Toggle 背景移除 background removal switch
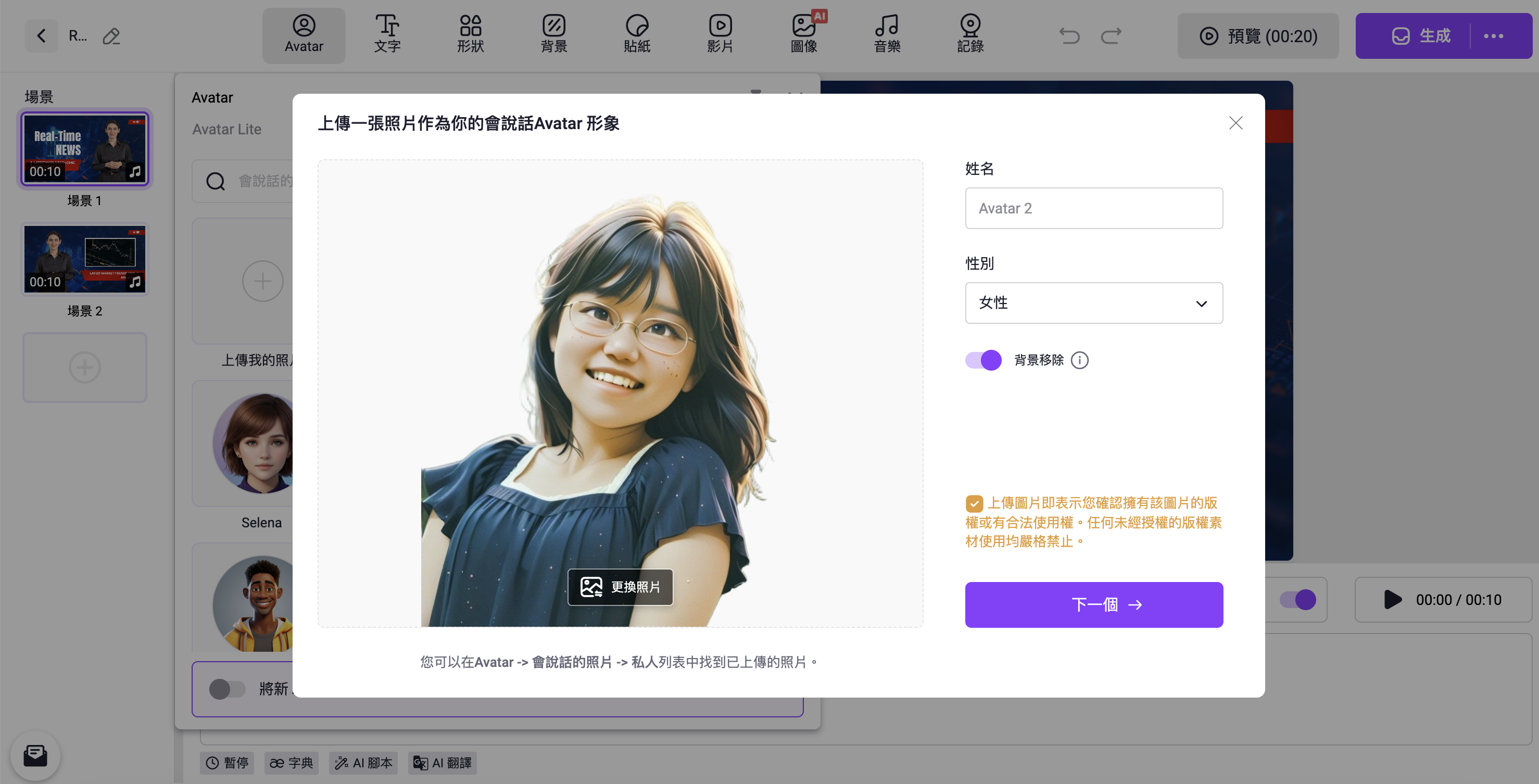This screenshot has height=784, width=1539. coord(983,360)
